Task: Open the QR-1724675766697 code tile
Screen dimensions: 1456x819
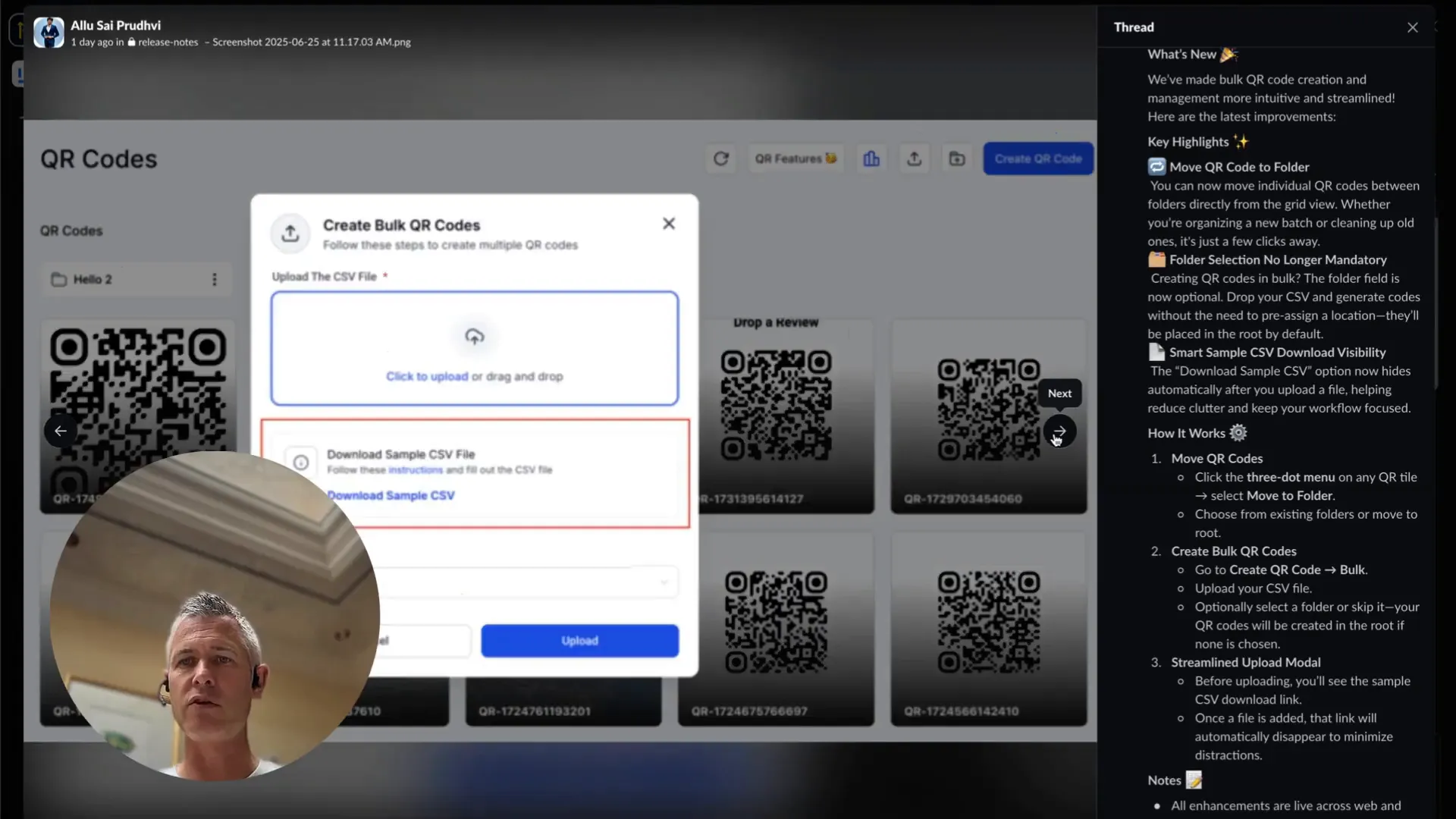Action: pyautogui.click(x=776, y=629)
